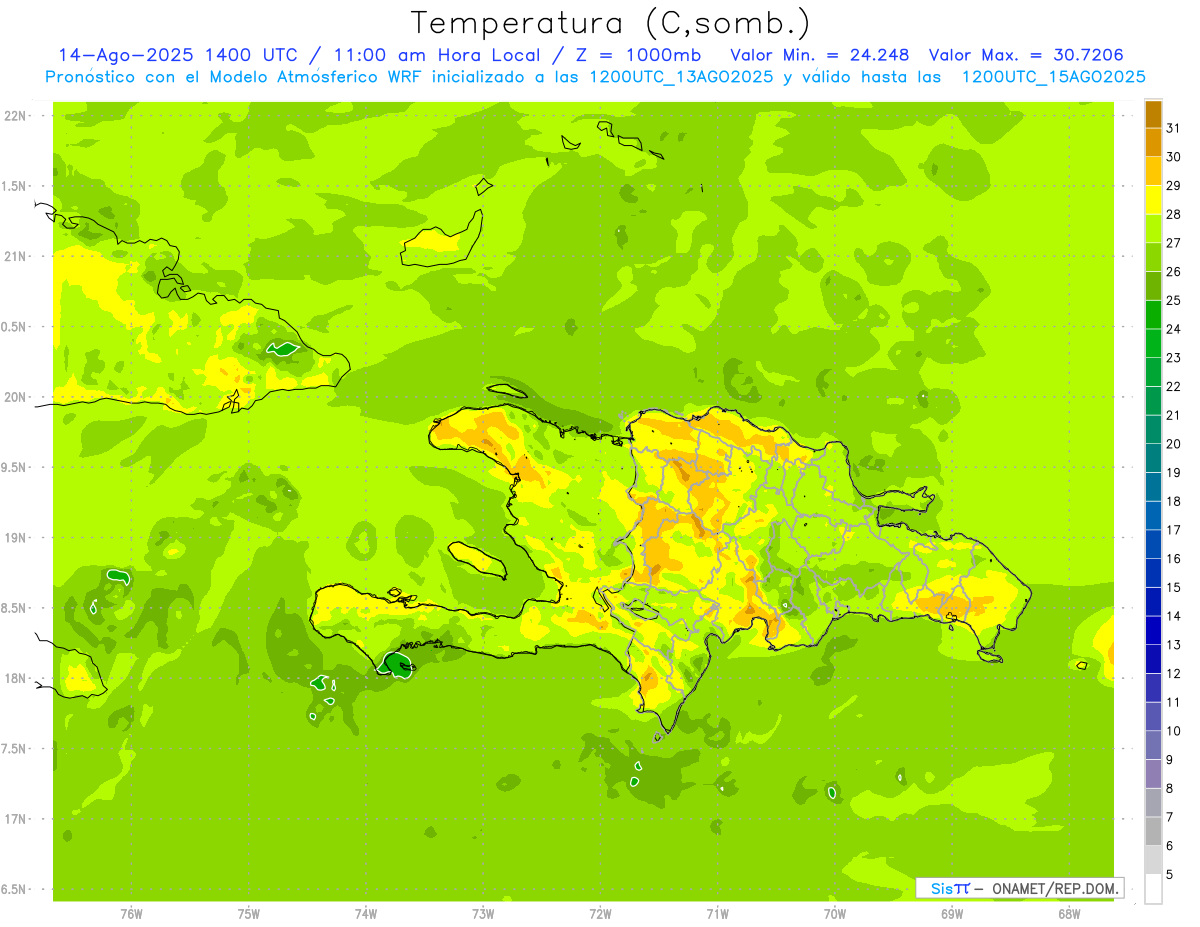Click legend color band between 28 and 29
The height and width of the screenshot is (927, 1200).
pyautogui.click(x=1153, y=200)
